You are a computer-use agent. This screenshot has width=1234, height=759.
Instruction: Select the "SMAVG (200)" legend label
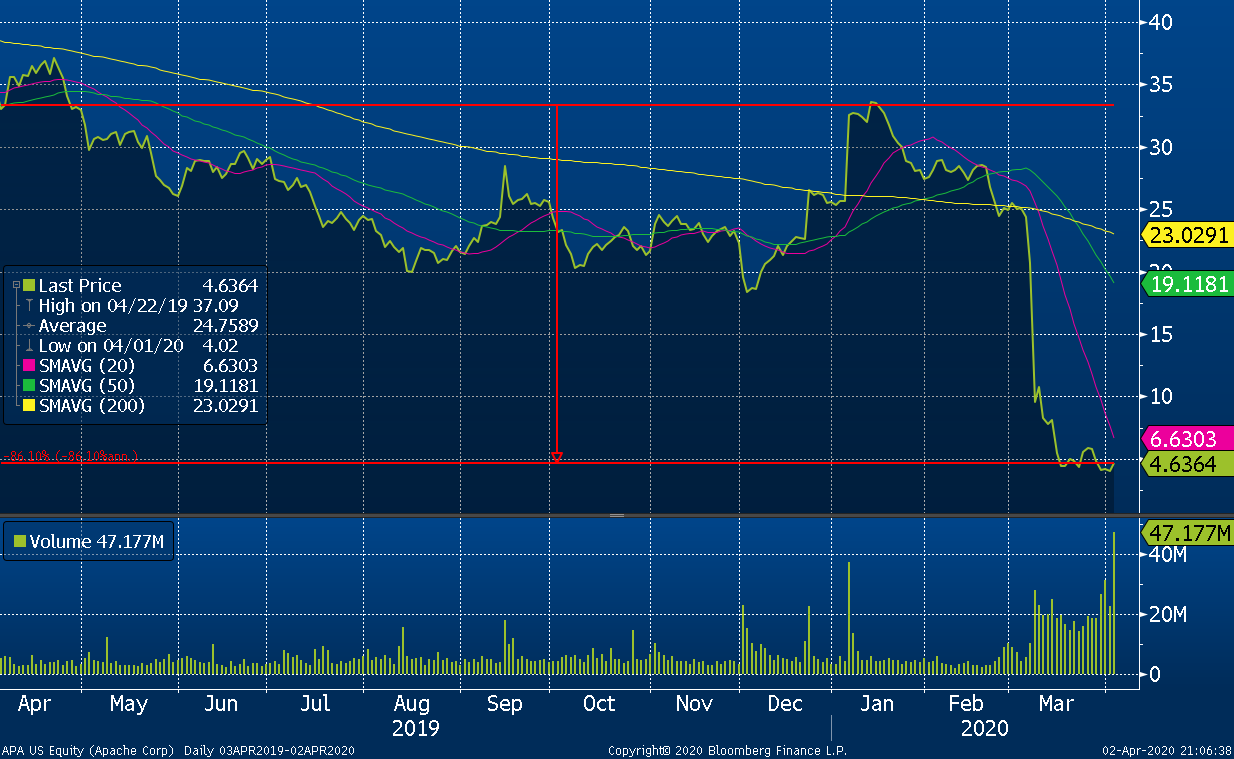[x=92, y=406]
